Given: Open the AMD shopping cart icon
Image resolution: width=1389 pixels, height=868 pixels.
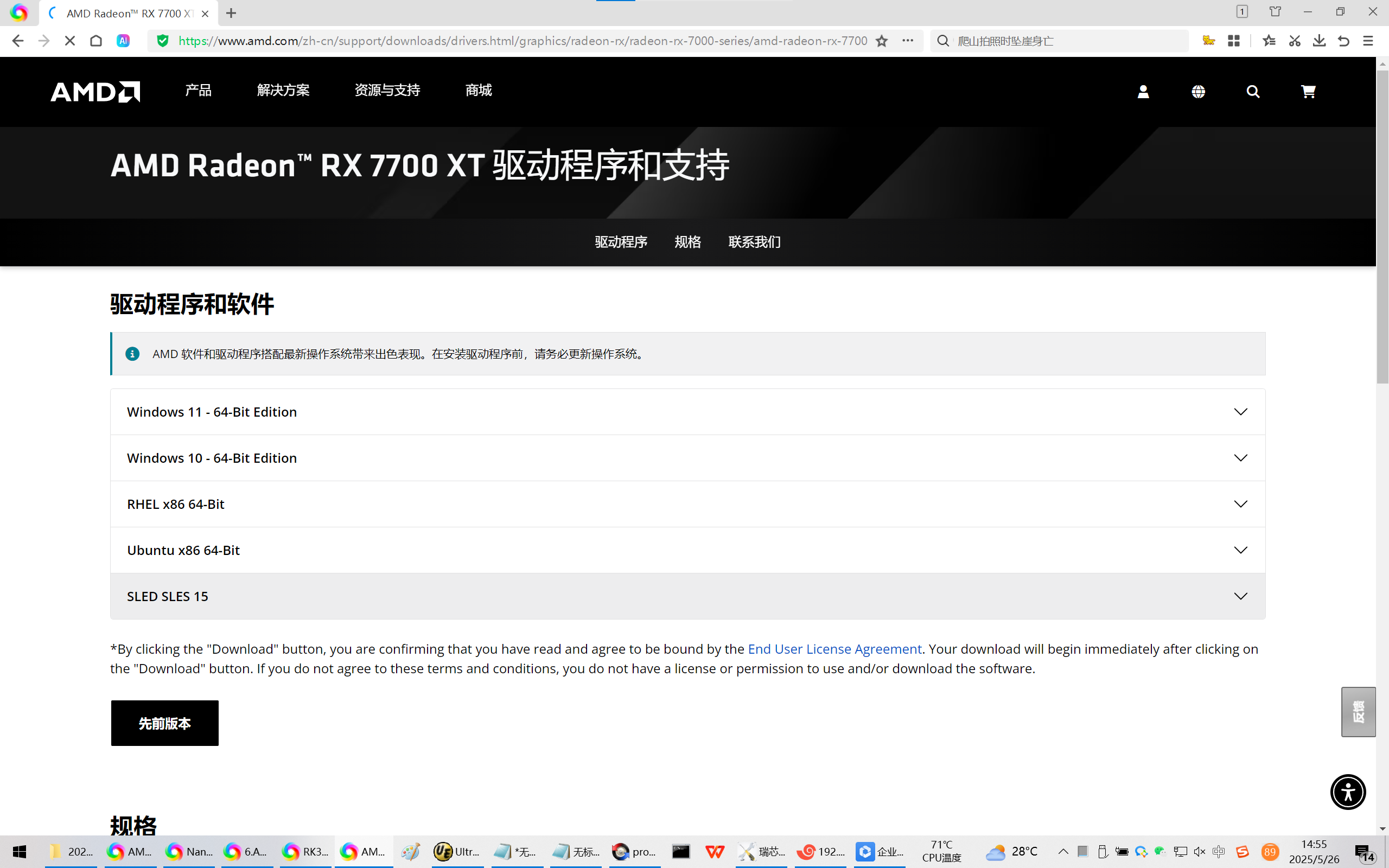Looking at the screenshot, I should tap(1308, 91).
